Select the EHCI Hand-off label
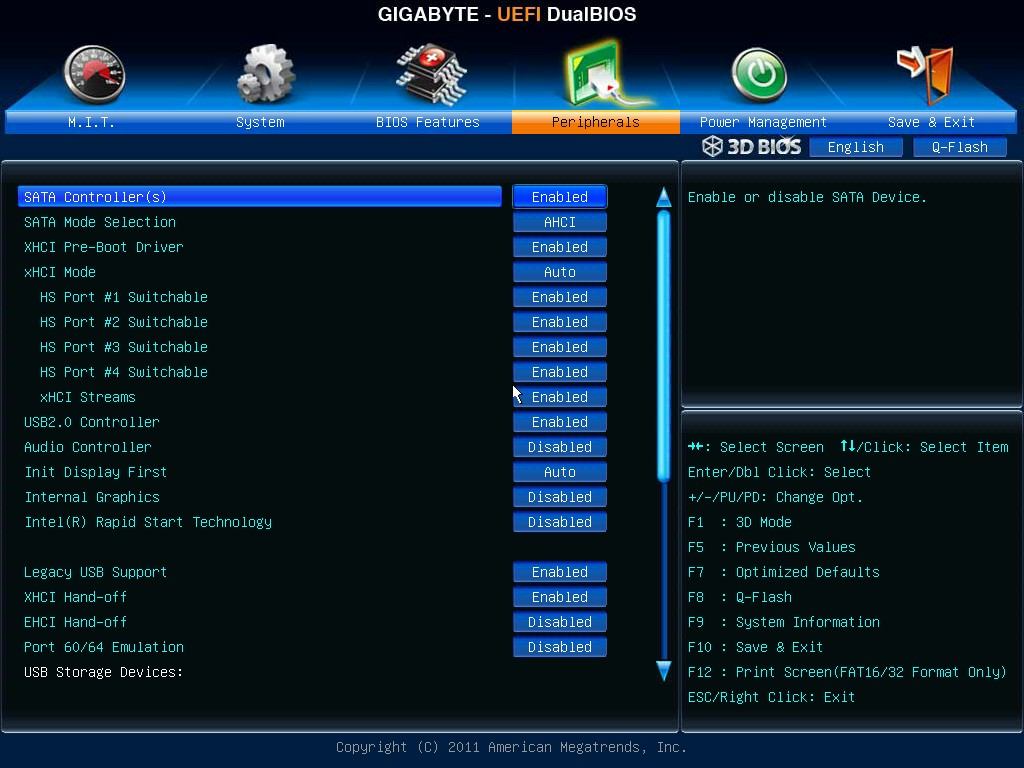The image size is (1024, 768). point(75,622)
